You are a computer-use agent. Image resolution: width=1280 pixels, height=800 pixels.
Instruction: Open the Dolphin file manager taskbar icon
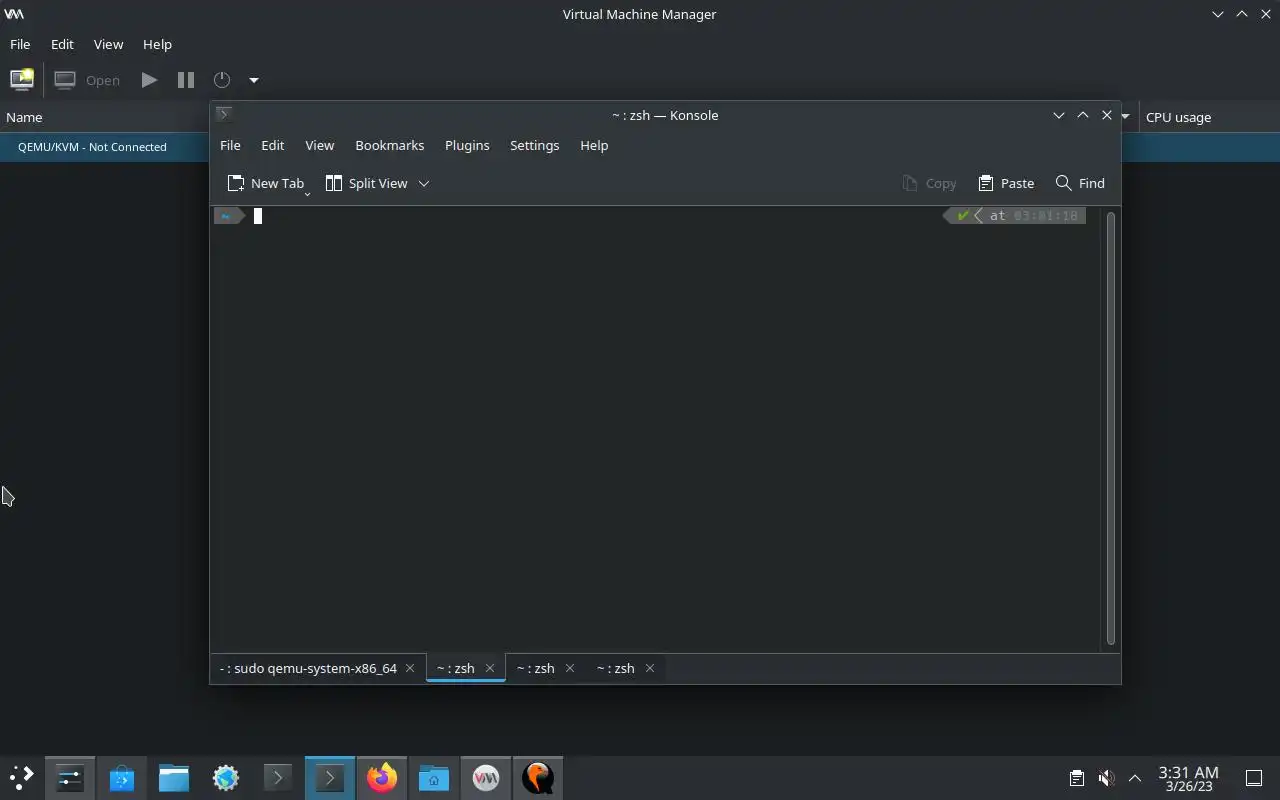(x=174, y=777)
